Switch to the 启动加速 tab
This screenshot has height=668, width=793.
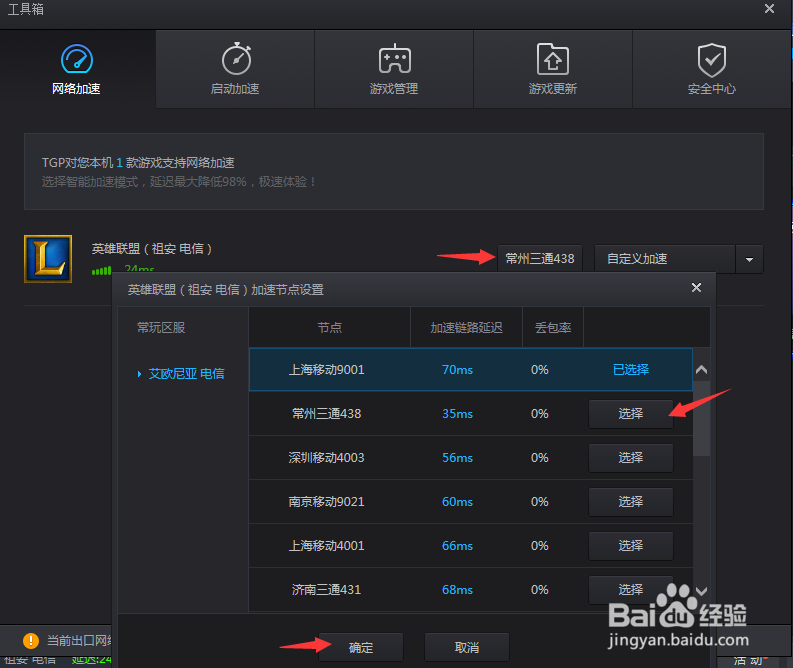(x=235, y=69)
